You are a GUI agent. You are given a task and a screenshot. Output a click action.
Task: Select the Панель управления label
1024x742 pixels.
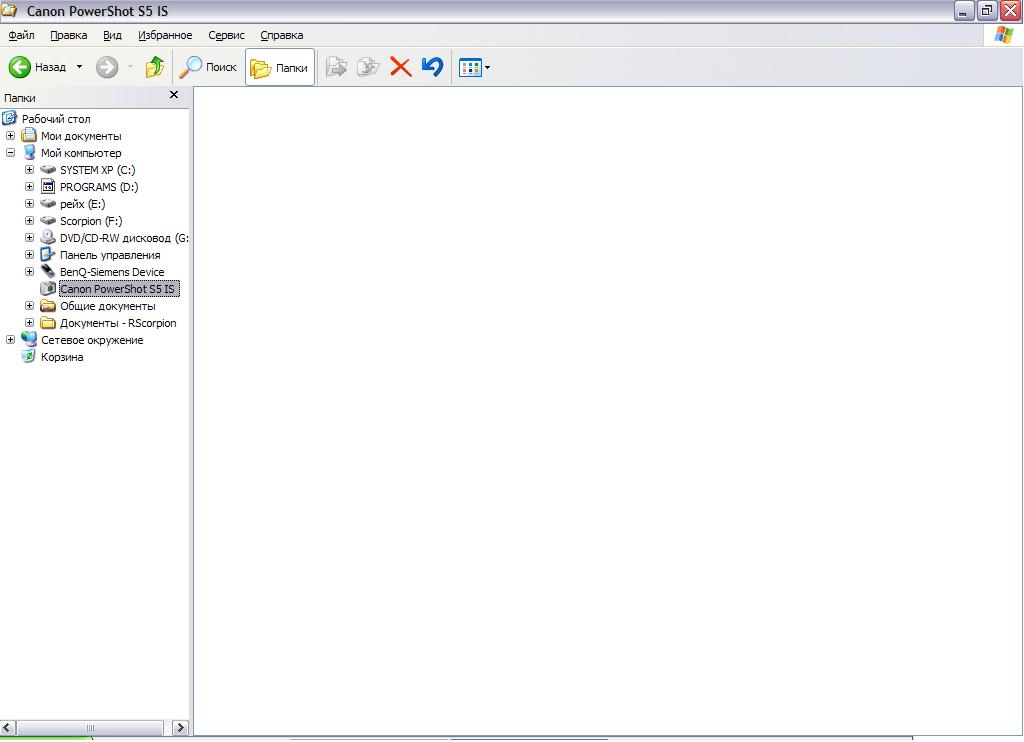click(110, 255)
